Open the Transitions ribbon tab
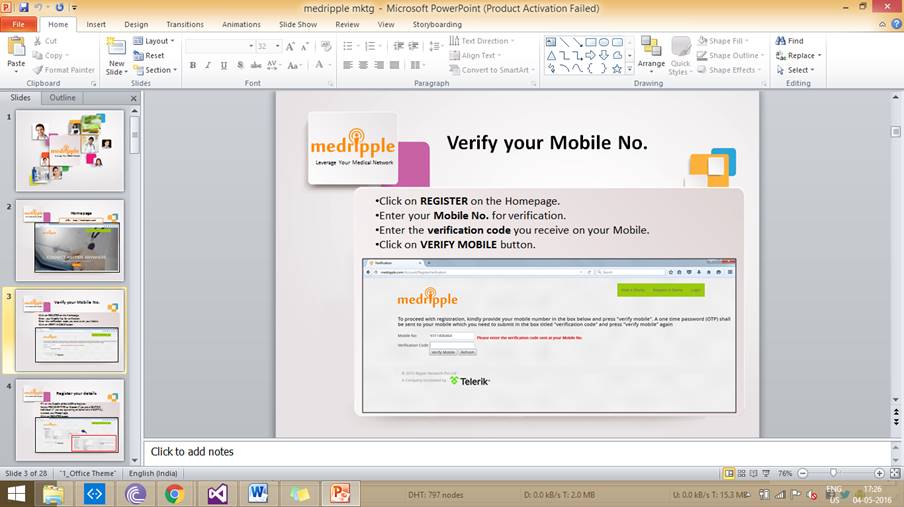The height and width of the screenshot is (507, 904). pos(185,24)
